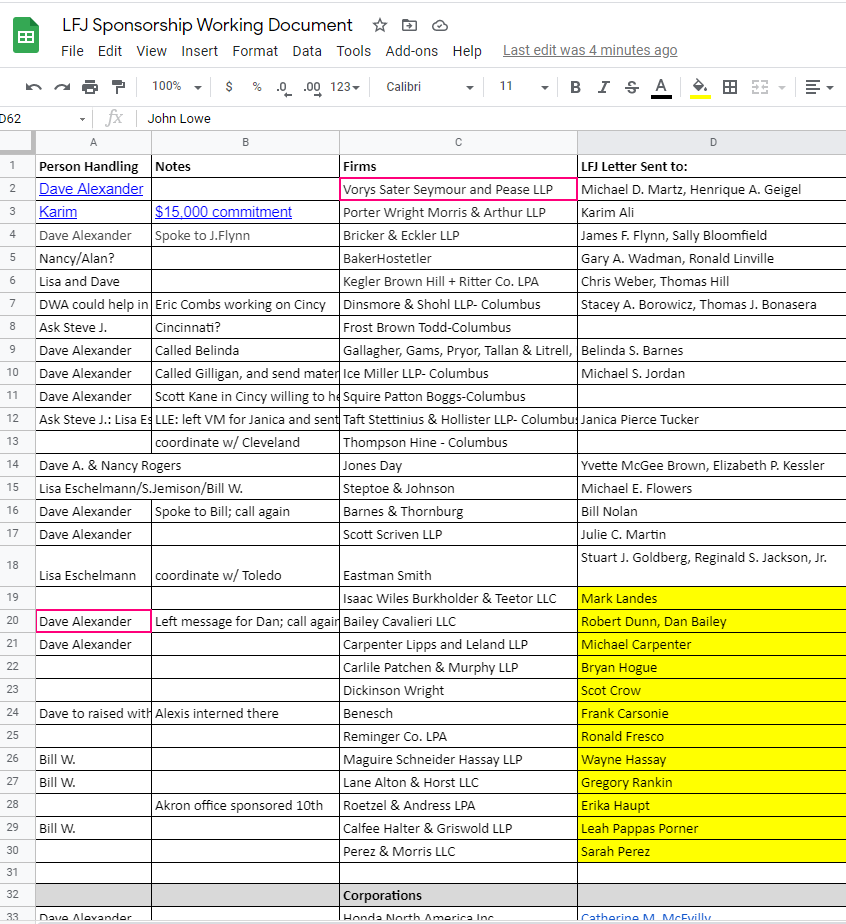This screenshot has height=924, width=846.
Task: Select the yellow Sarah Perez cell
Action: click(x=712, y=852)
